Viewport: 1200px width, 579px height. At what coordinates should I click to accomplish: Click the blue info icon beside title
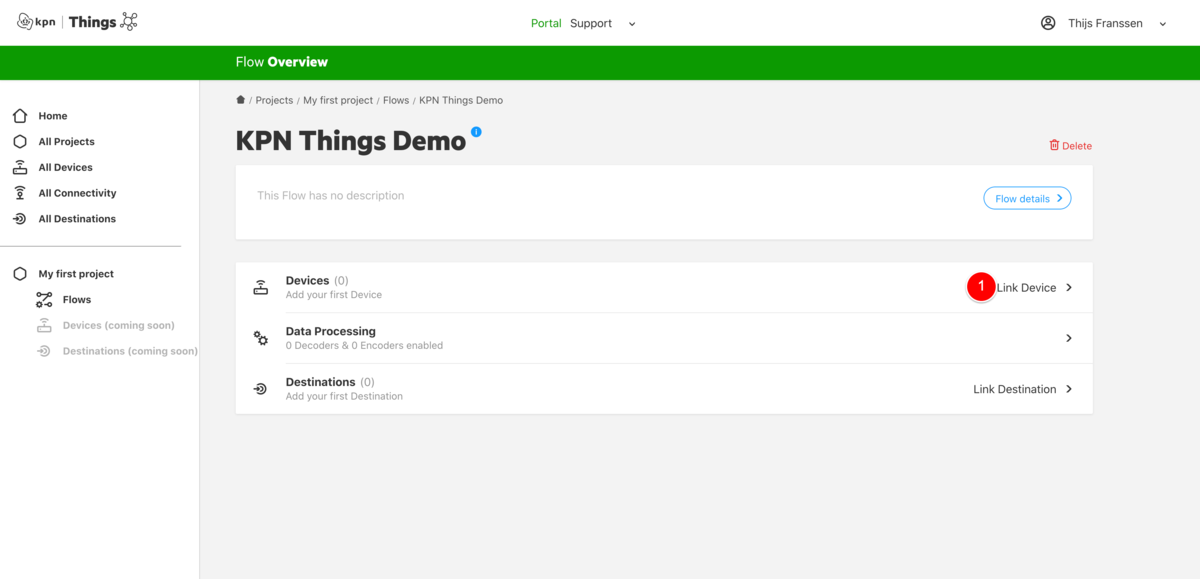click(x=476, y=132)
